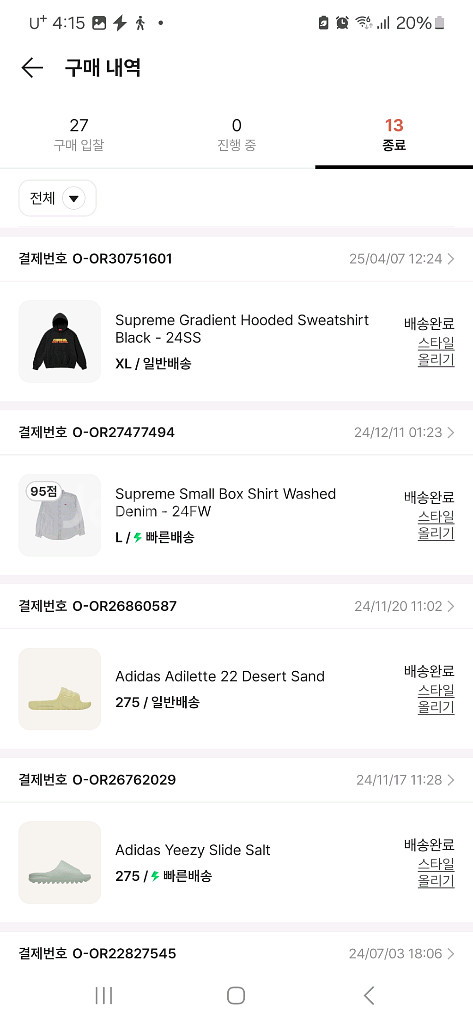473x1024 pixels.
Task: Open details chevron for order O-OR26762029
Action: pyautogui.click(x=451, y=780)
